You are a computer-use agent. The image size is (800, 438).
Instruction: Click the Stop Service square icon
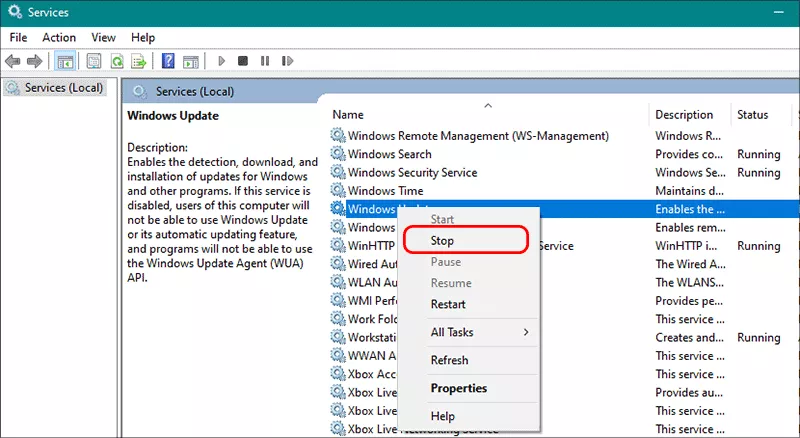tap(243, 61)
